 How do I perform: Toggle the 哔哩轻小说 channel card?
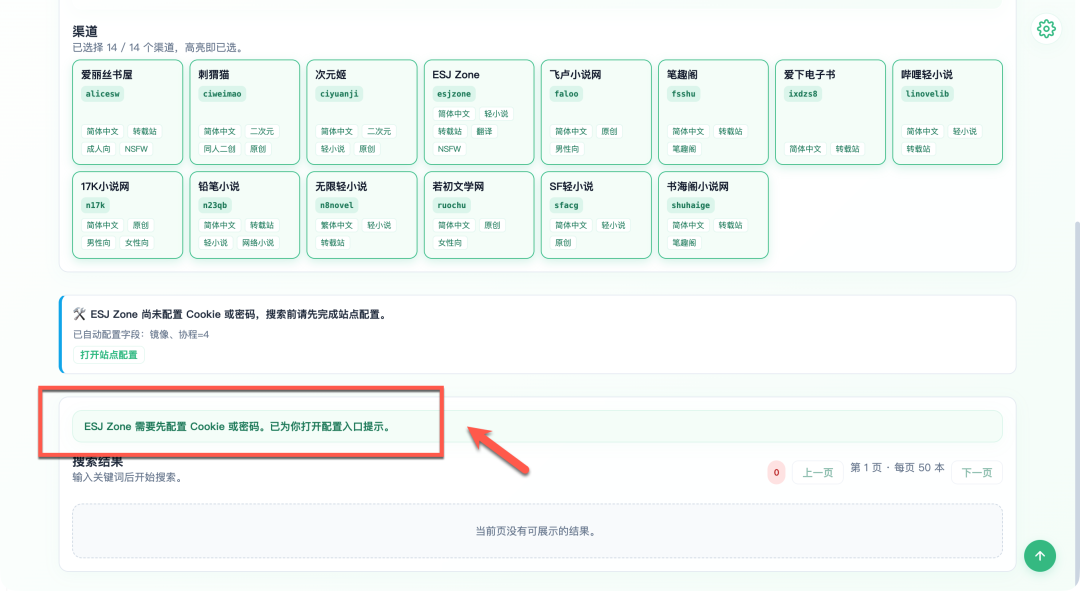[947, 112]
